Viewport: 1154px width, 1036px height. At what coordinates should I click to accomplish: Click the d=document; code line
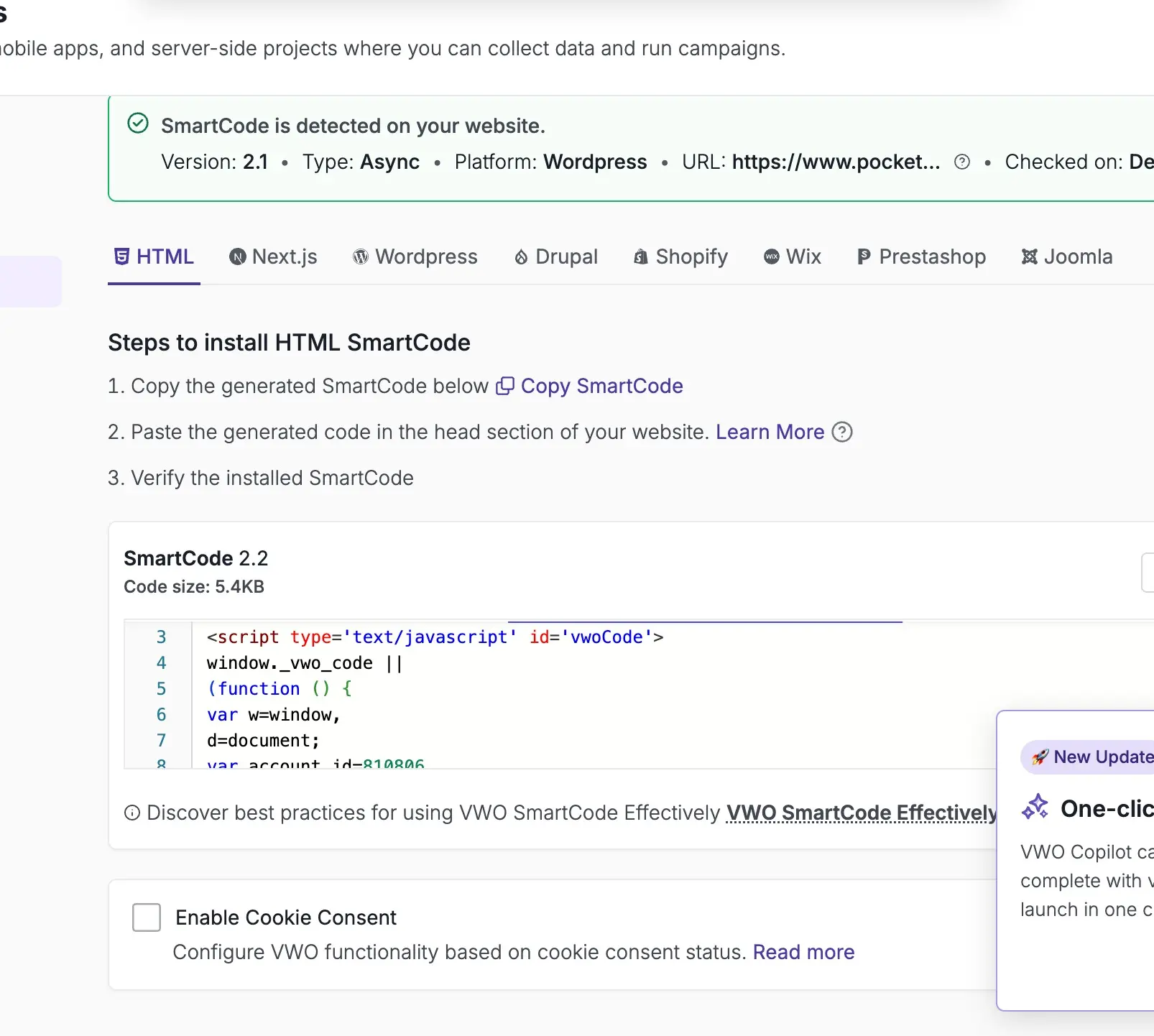pos(263,741)
